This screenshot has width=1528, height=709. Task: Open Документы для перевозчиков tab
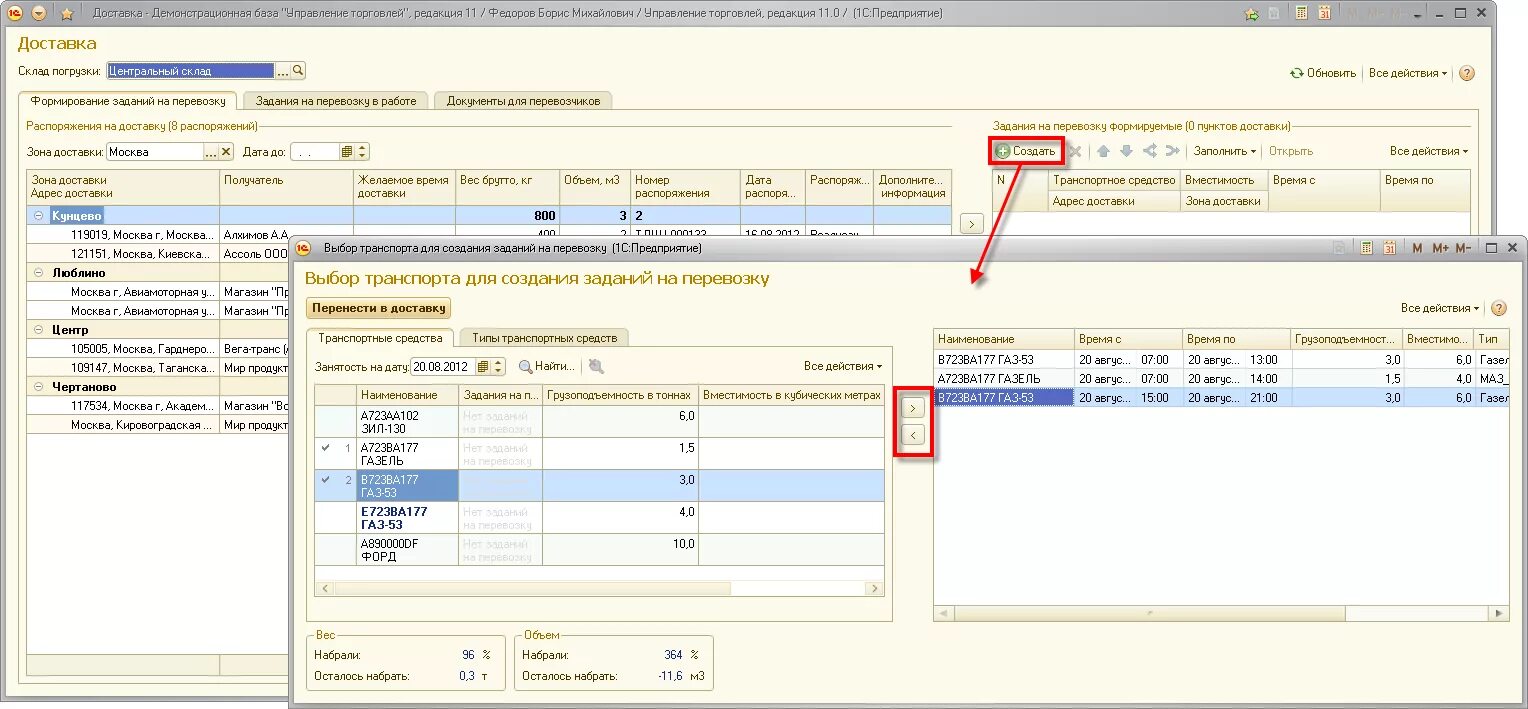tap(523, 101)
